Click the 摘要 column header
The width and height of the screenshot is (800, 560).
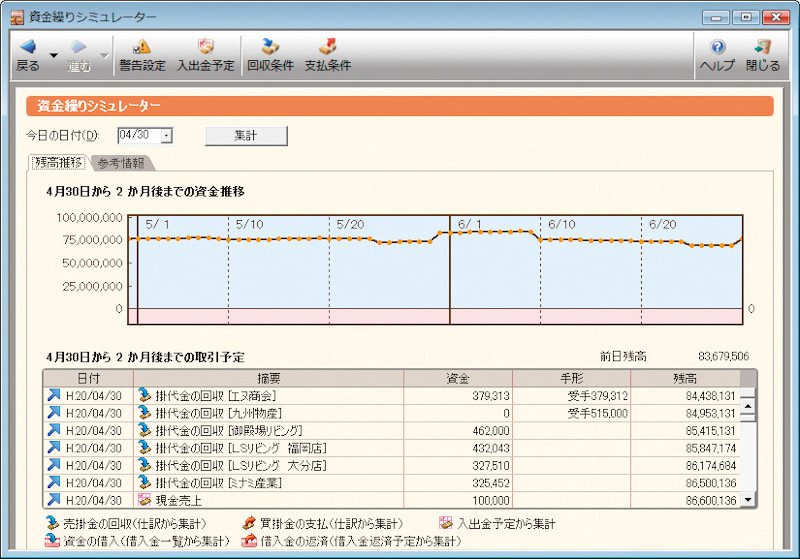tap(268, 378)
